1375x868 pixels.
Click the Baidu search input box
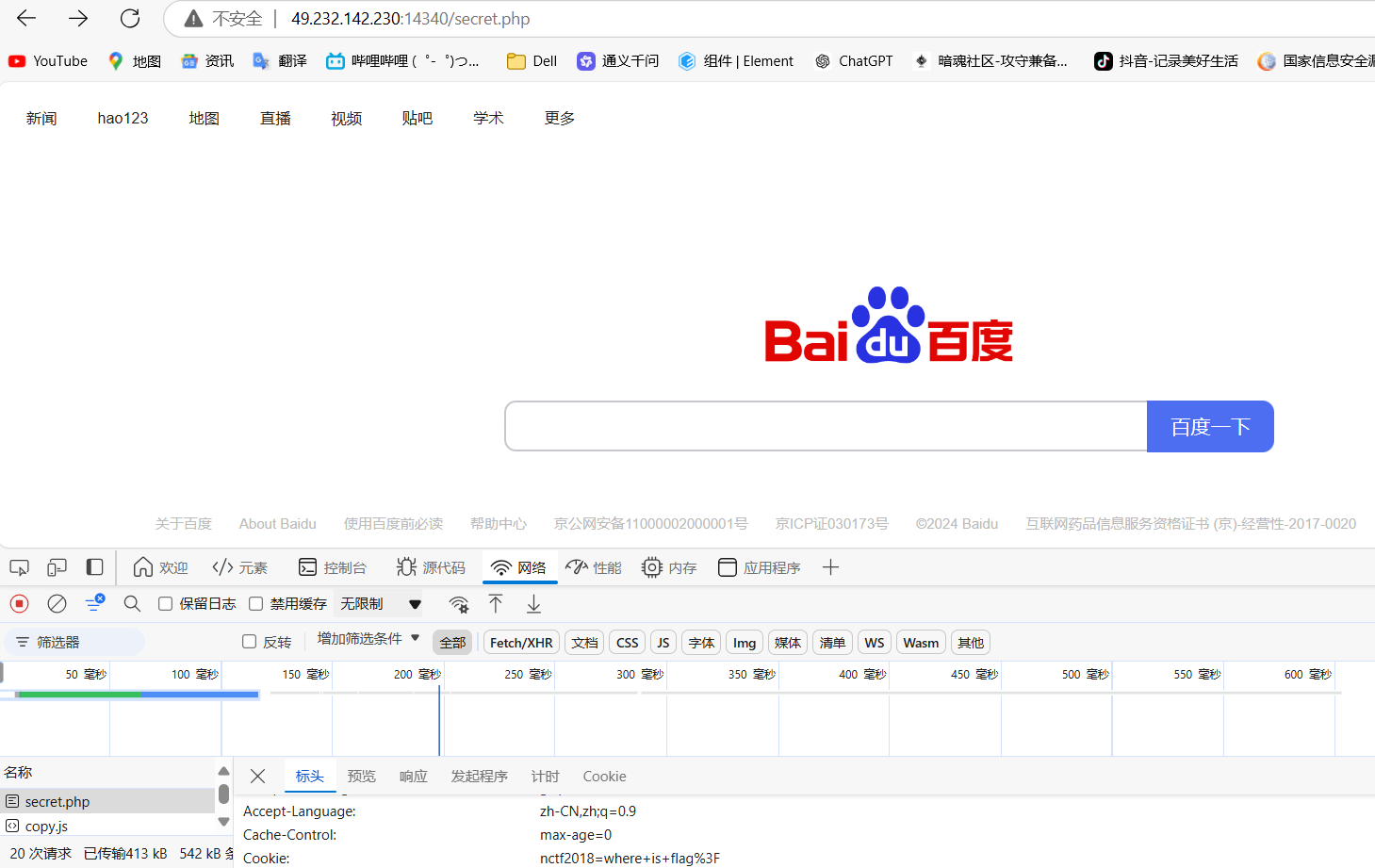pyautogui.click(x=826, y=427)
